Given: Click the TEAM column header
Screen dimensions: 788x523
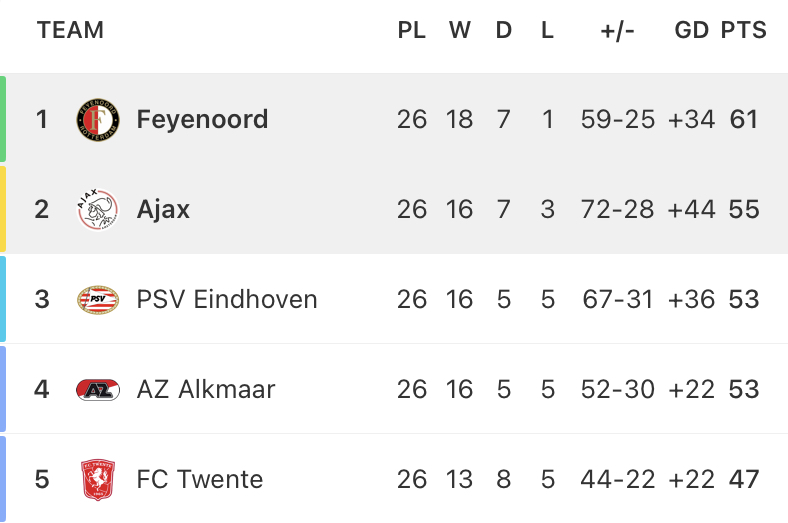Looking at the screenshot, I should [x=70, y=30].
